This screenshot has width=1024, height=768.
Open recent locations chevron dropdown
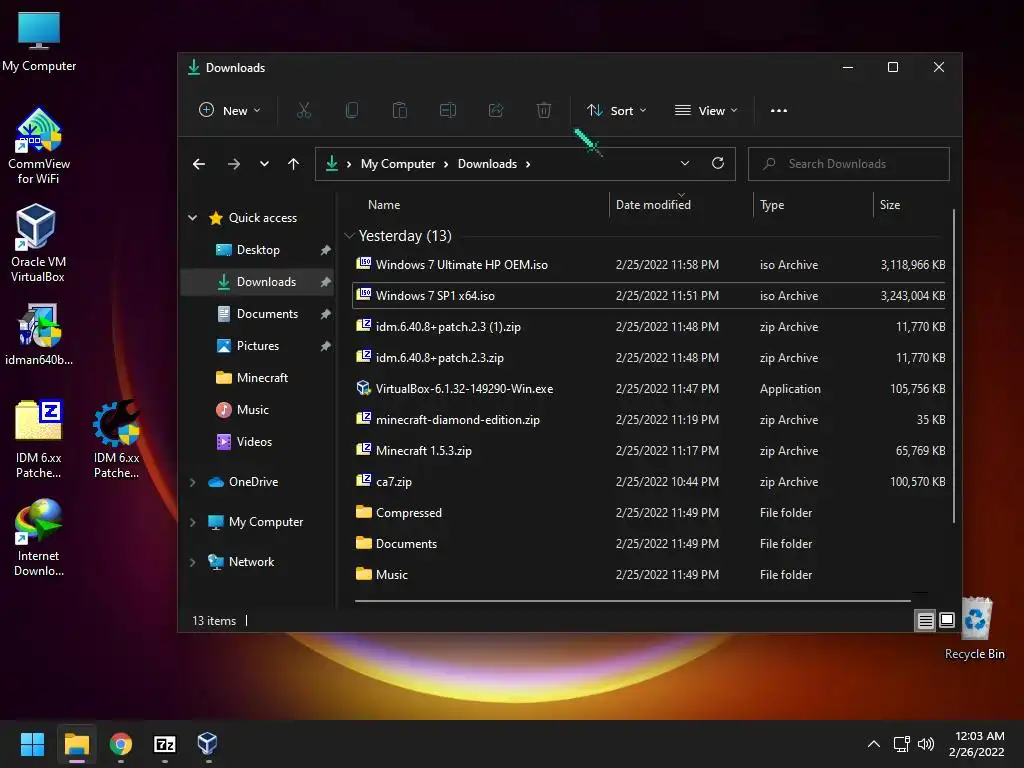tap(264, 164)
